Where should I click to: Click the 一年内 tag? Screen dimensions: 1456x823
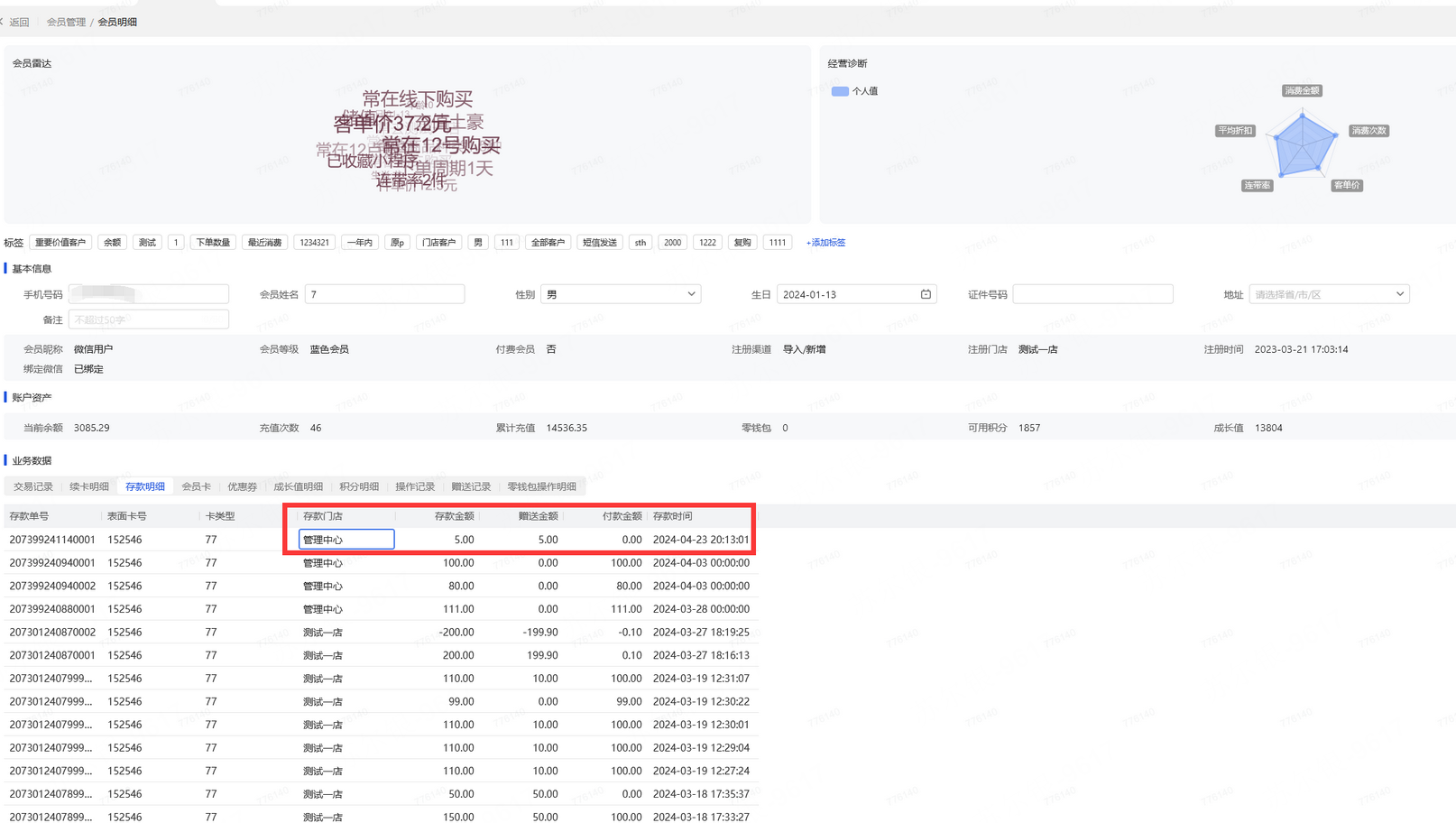pos(360,243)
